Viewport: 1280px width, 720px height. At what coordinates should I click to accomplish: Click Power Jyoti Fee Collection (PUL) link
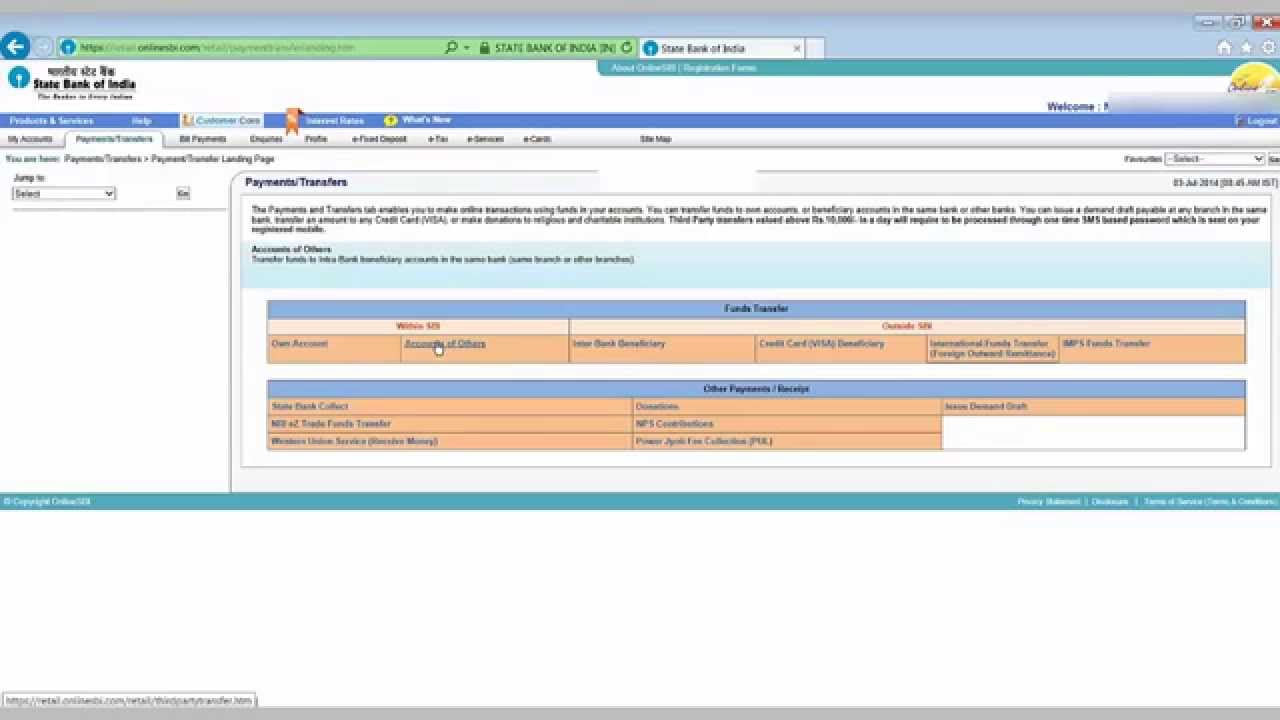point(704,441)
